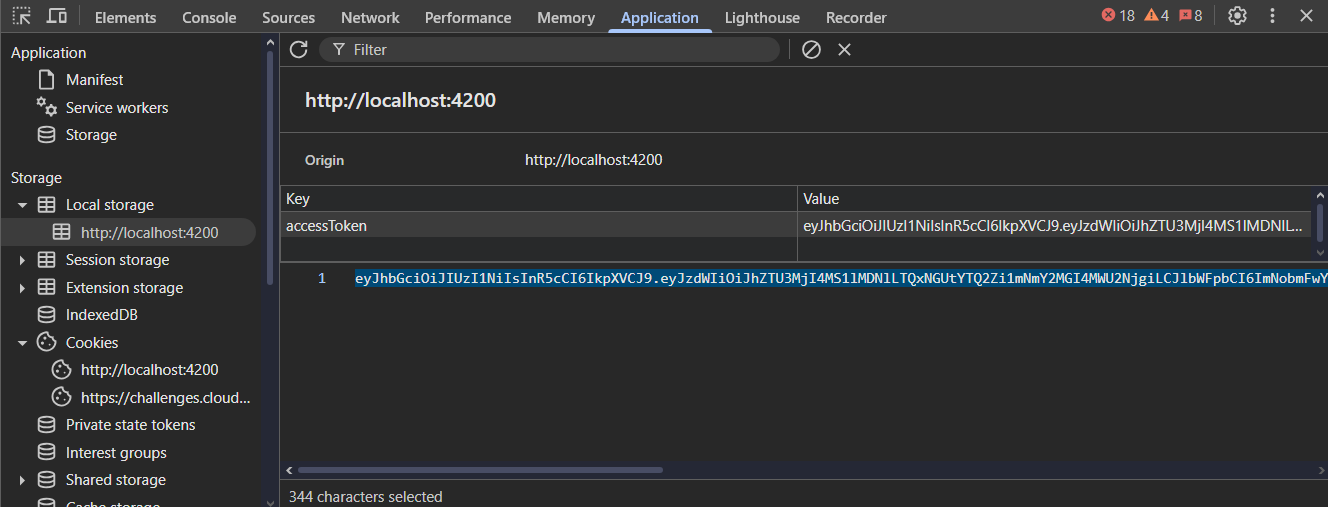Switch to the Console tab
Viewport: 1328px width, 507px height.
tap(209, 17)
